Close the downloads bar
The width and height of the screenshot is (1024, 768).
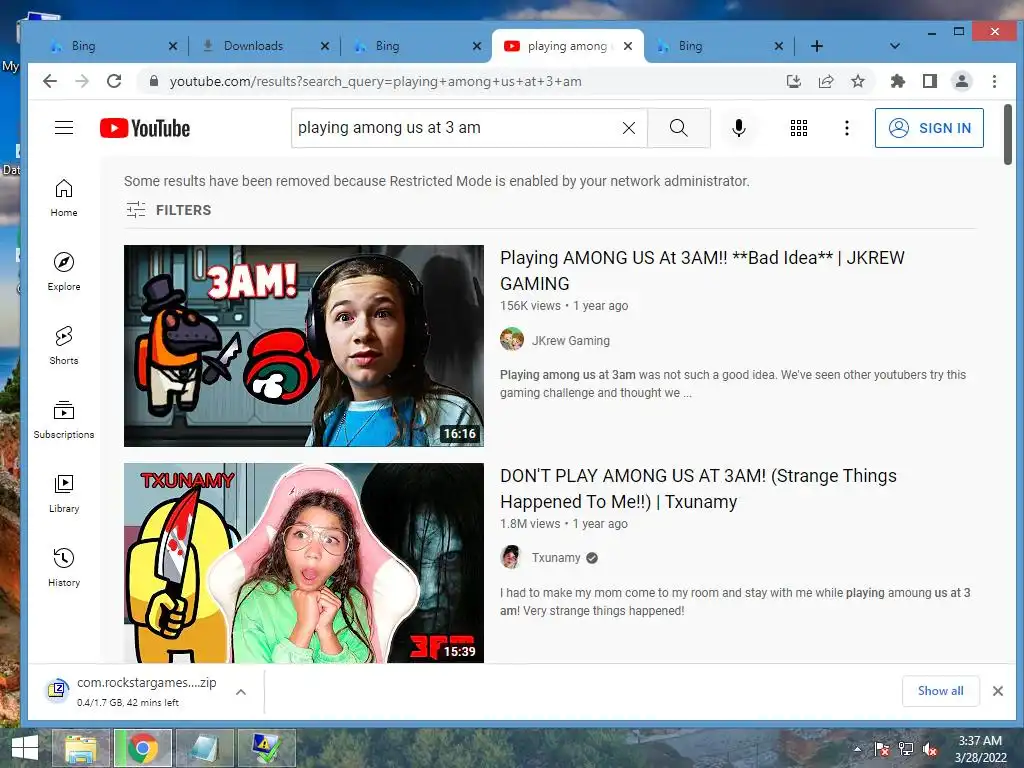click(997, 691)
